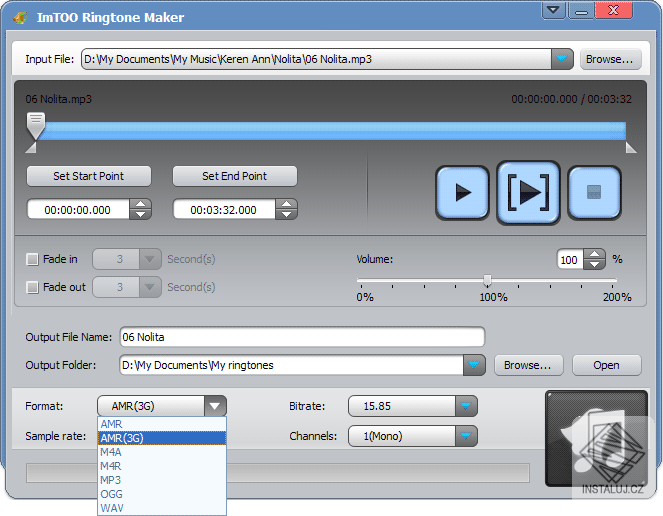Play the whole loaded song

(462, 193)
